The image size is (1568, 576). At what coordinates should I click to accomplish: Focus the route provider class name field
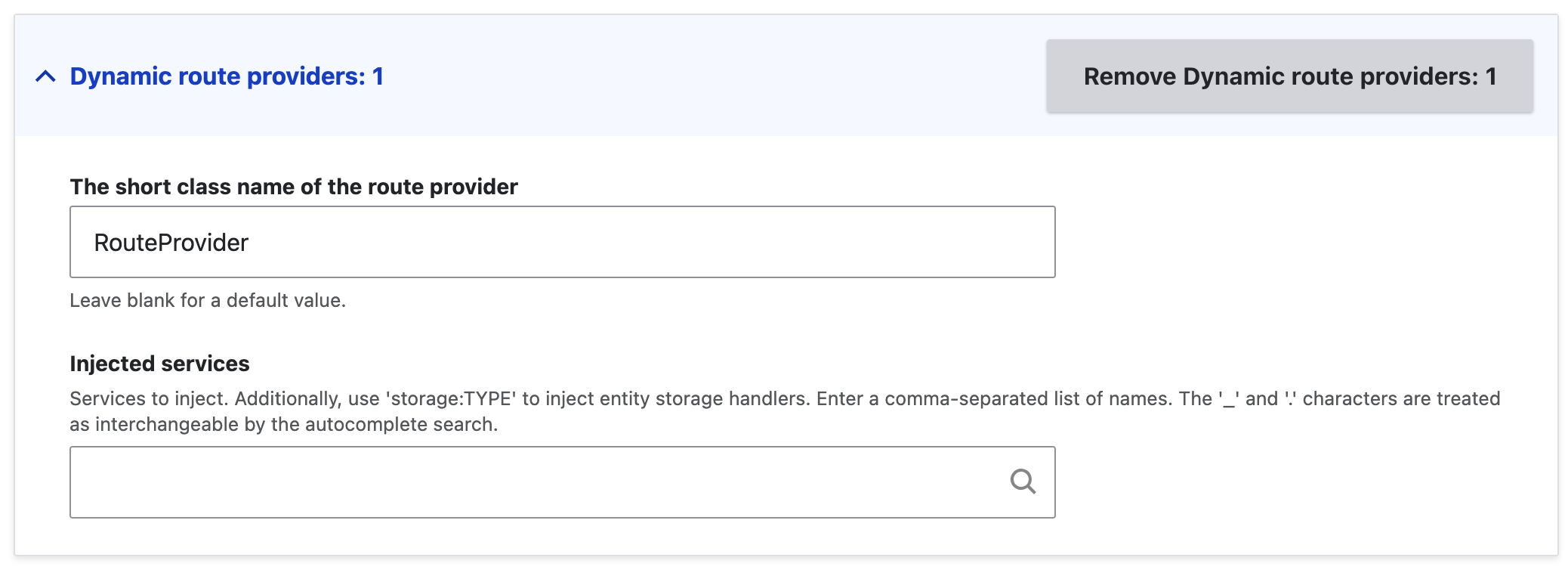click(x=562, y=242)
